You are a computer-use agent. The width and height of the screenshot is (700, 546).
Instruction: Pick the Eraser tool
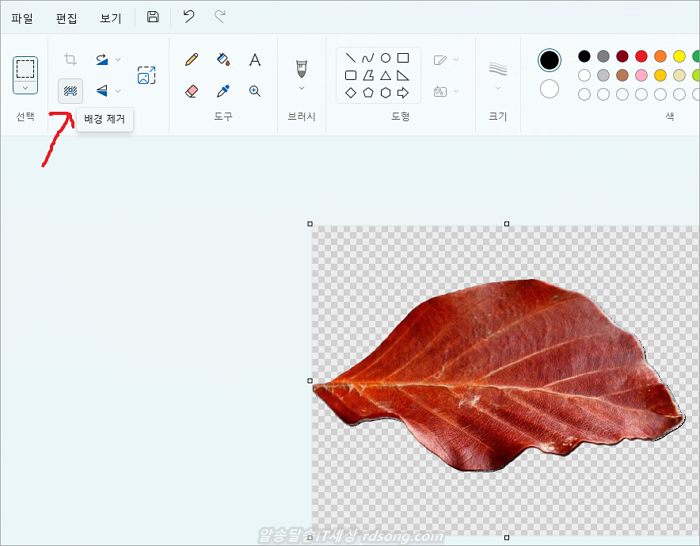click(x=192, y=91)
